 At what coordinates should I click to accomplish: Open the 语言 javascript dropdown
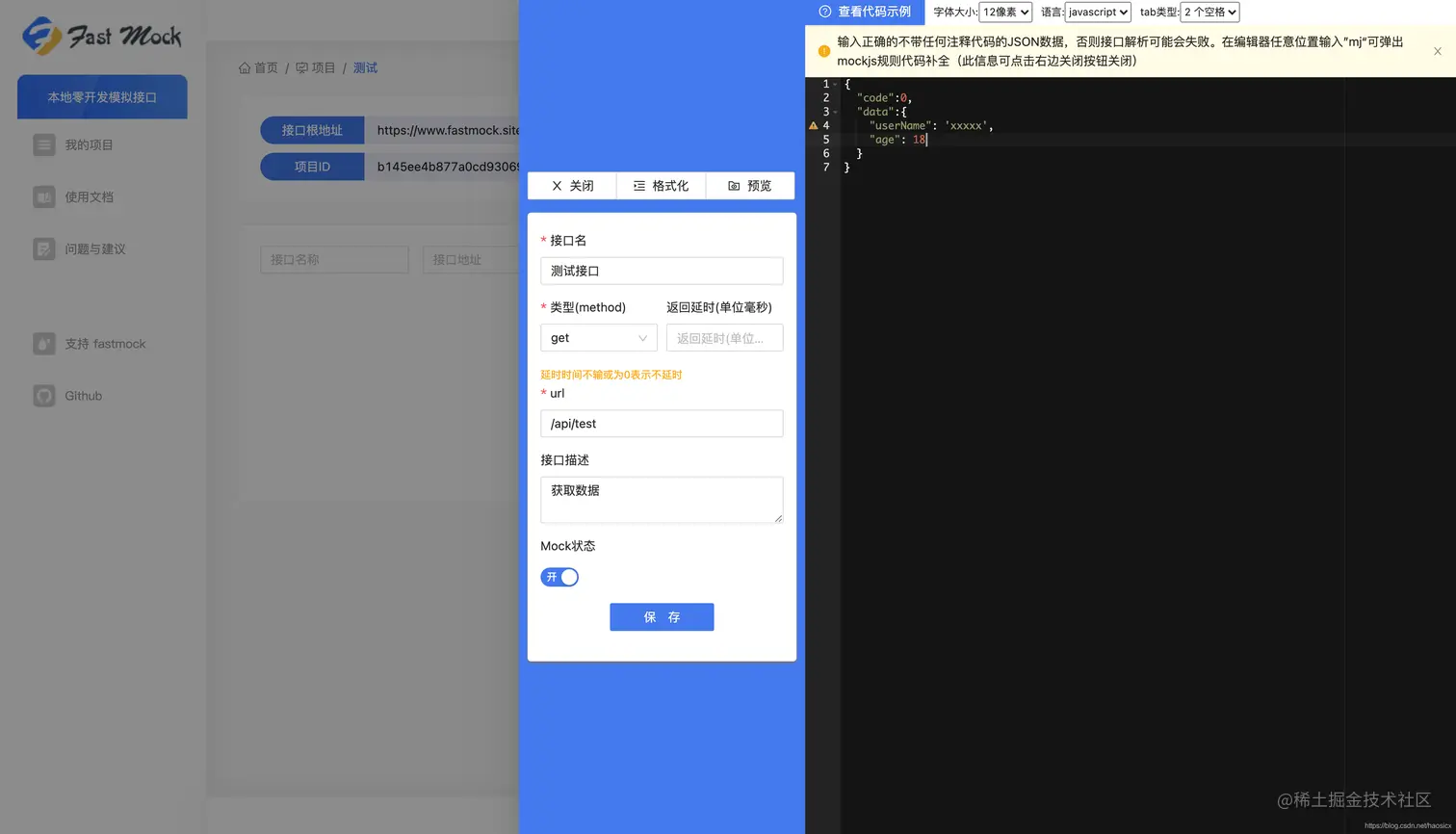[x=1096, y=13]
